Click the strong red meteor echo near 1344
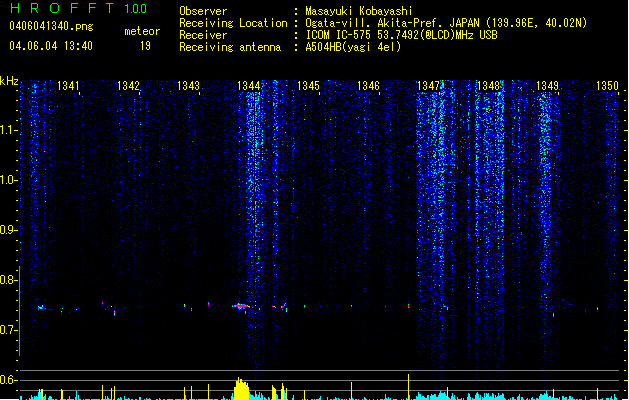Screen dimensions: 629x400 (x=241, y=306)
